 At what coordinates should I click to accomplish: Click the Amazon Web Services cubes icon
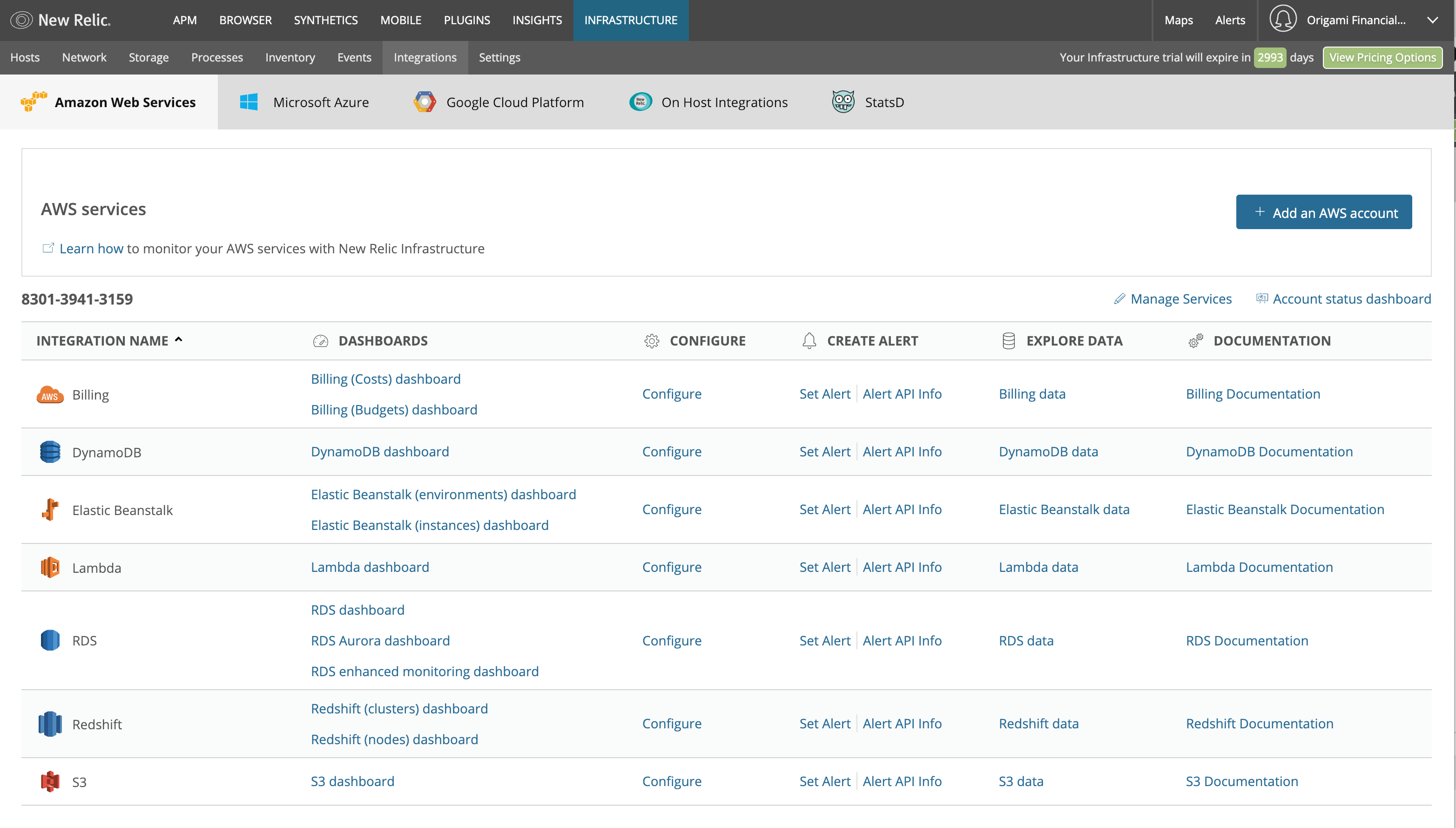point(34,102)
